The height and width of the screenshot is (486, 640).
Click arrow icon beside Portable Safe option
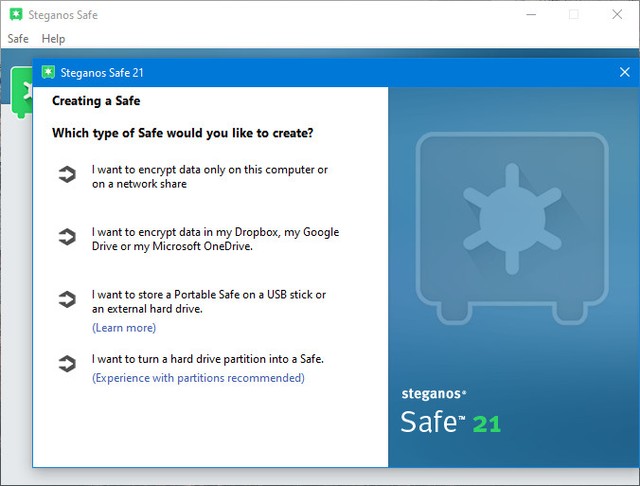pyautogui.click(x=67, y=300)
